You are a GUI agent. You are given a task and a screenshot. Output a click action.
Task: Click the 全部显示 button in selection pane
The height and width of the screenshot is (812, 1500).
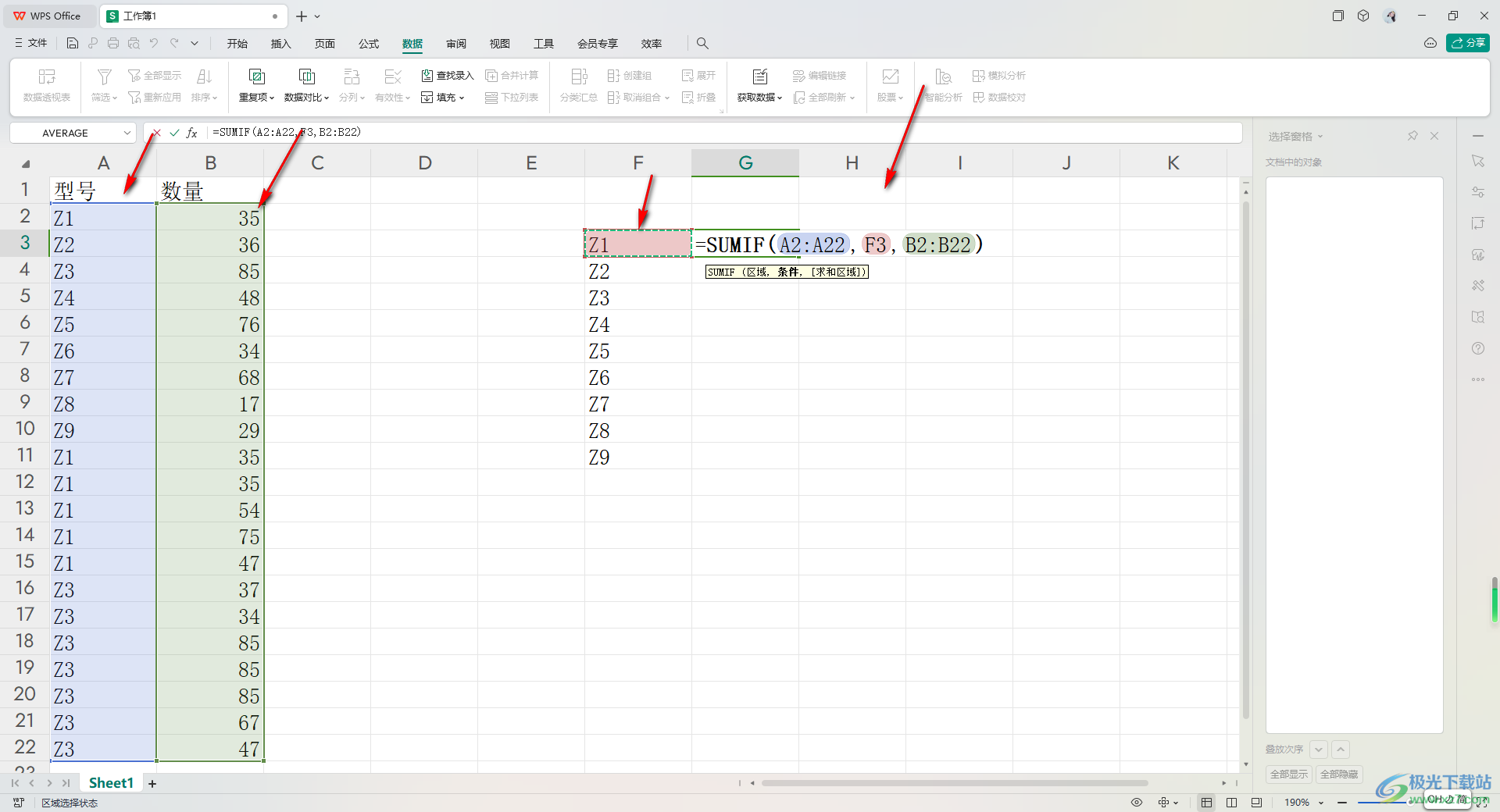point(1289,774)
